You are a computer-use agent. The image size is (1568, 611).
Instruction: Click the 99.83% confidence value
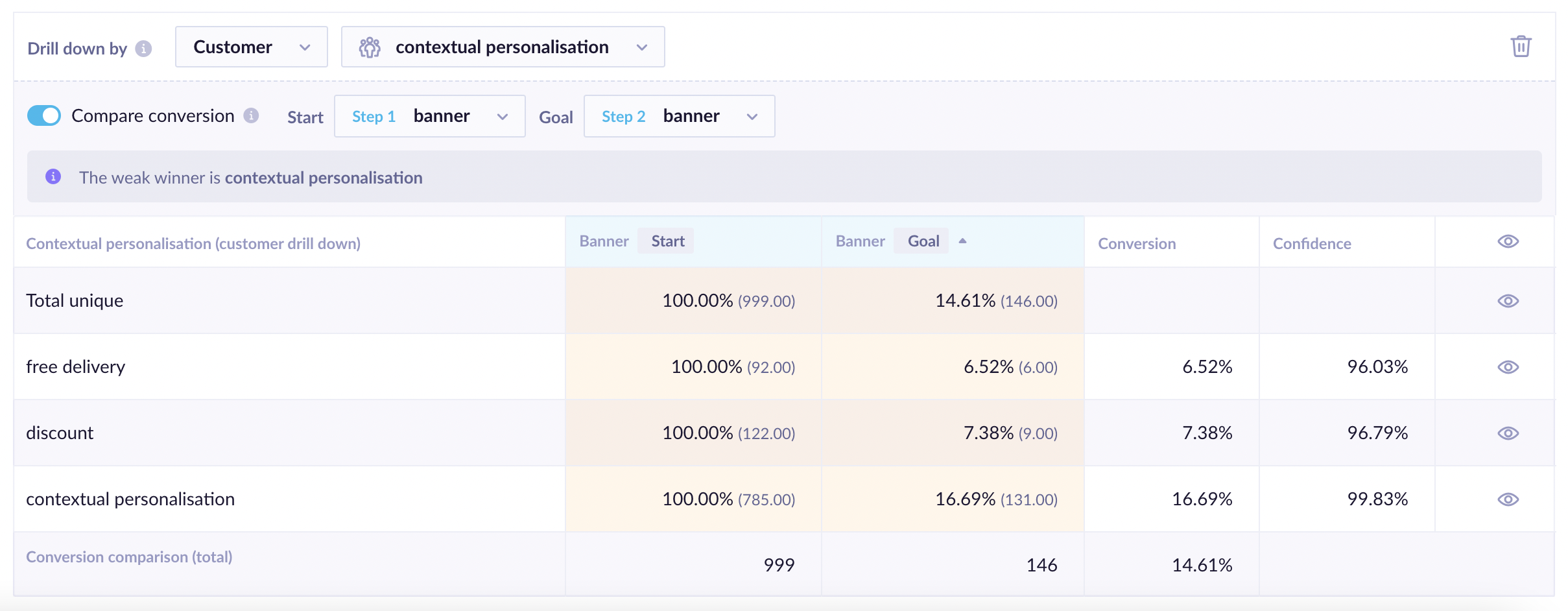(x=1377, y=499)
